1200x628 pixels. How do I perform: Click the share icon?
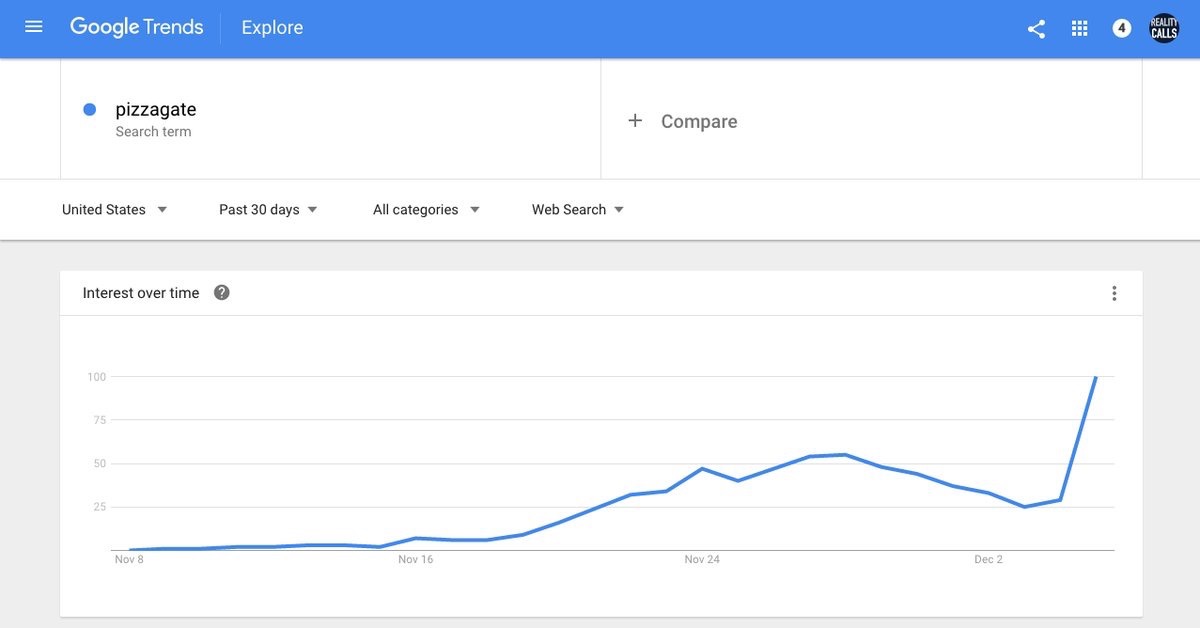pos(1036,29)
